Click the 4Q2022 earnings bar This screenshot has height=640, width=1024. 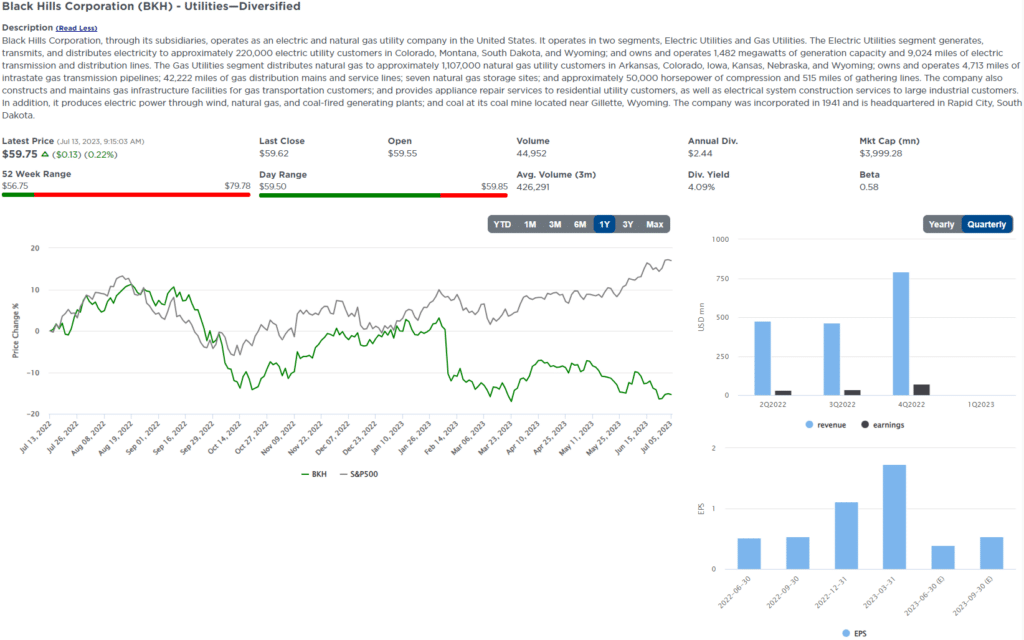click(921, 390)
